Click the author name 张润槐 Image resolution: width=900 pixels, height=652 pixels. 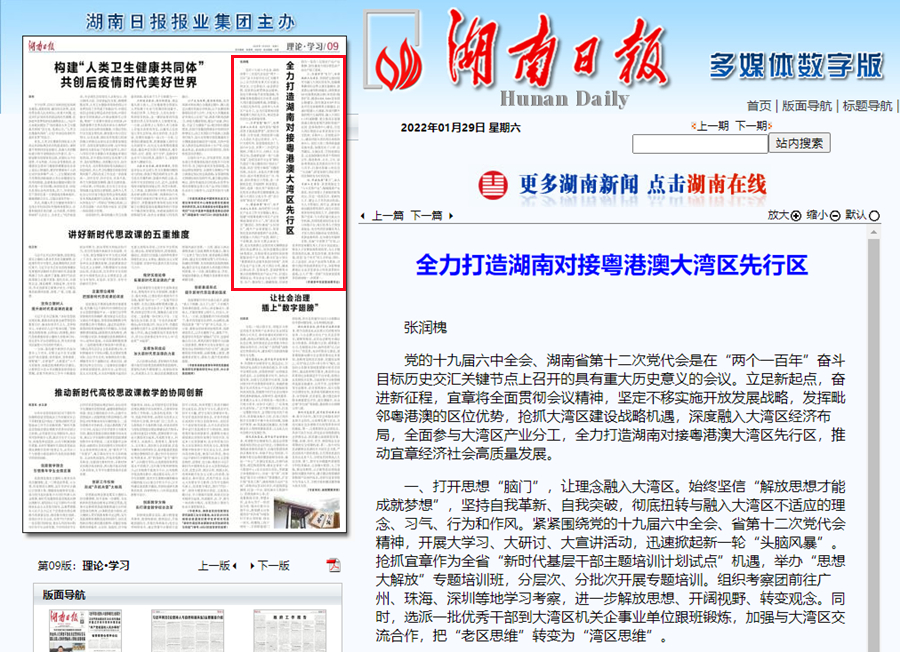click(425, 328)
